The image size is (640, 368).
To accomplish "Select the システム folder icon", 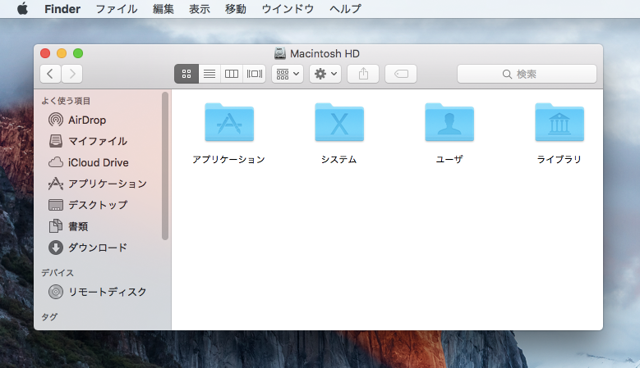I will point(339,122).
